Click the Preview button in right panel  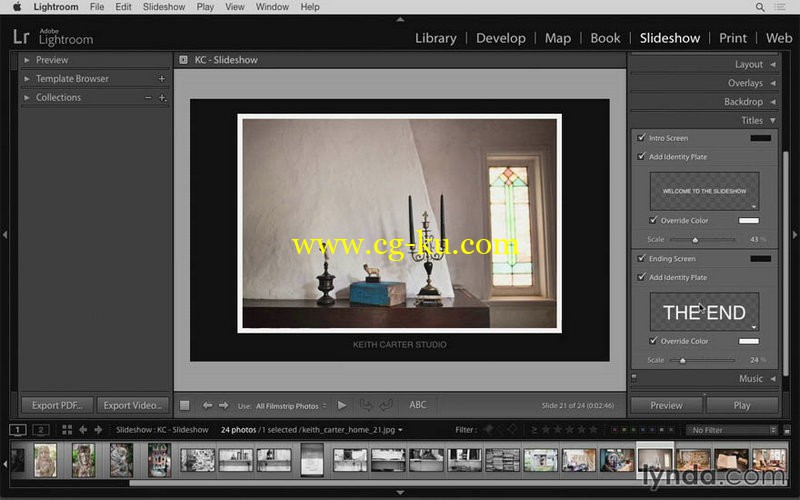(666, 405)
